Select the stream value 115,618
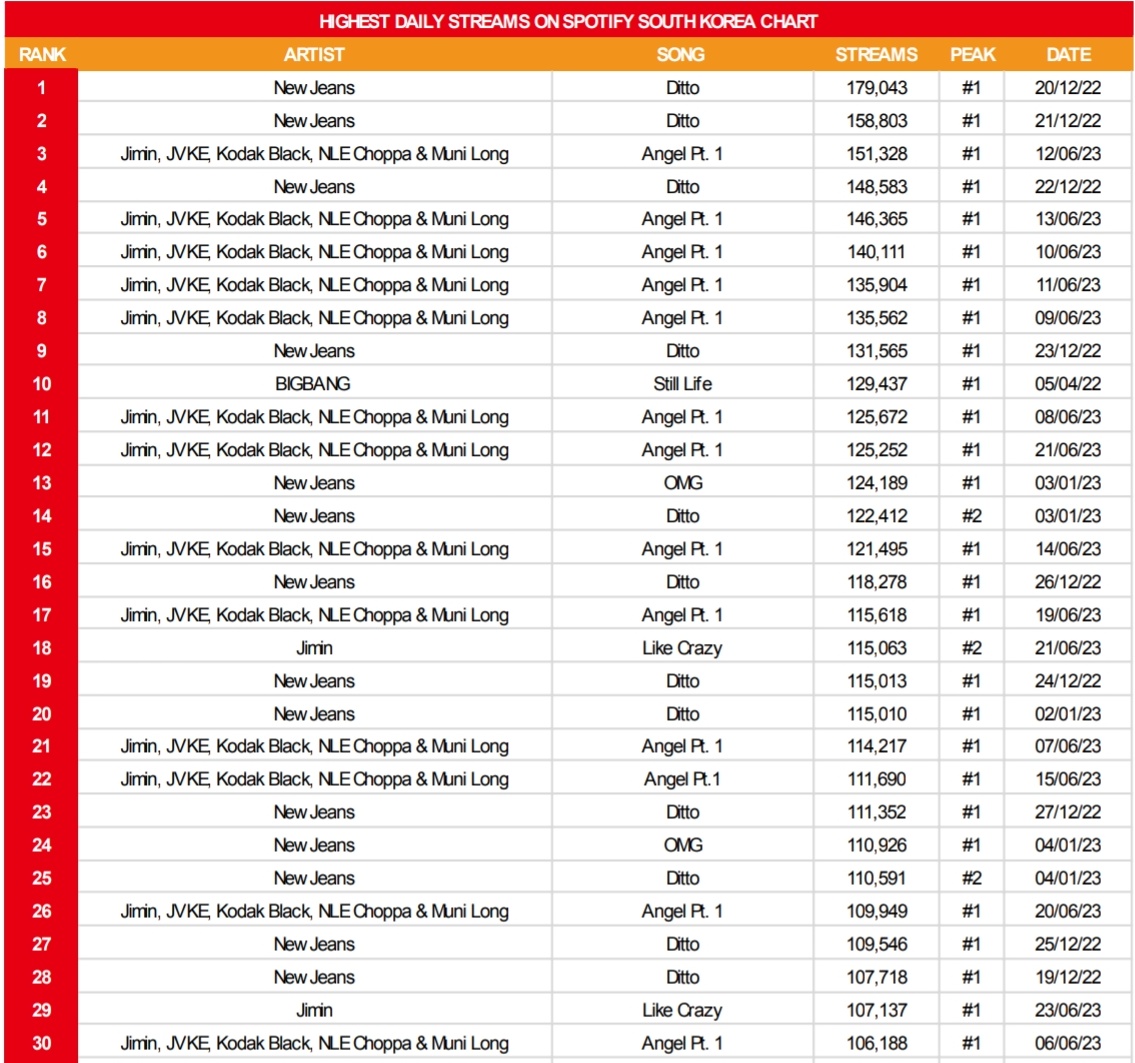 [x=877, y=615]
